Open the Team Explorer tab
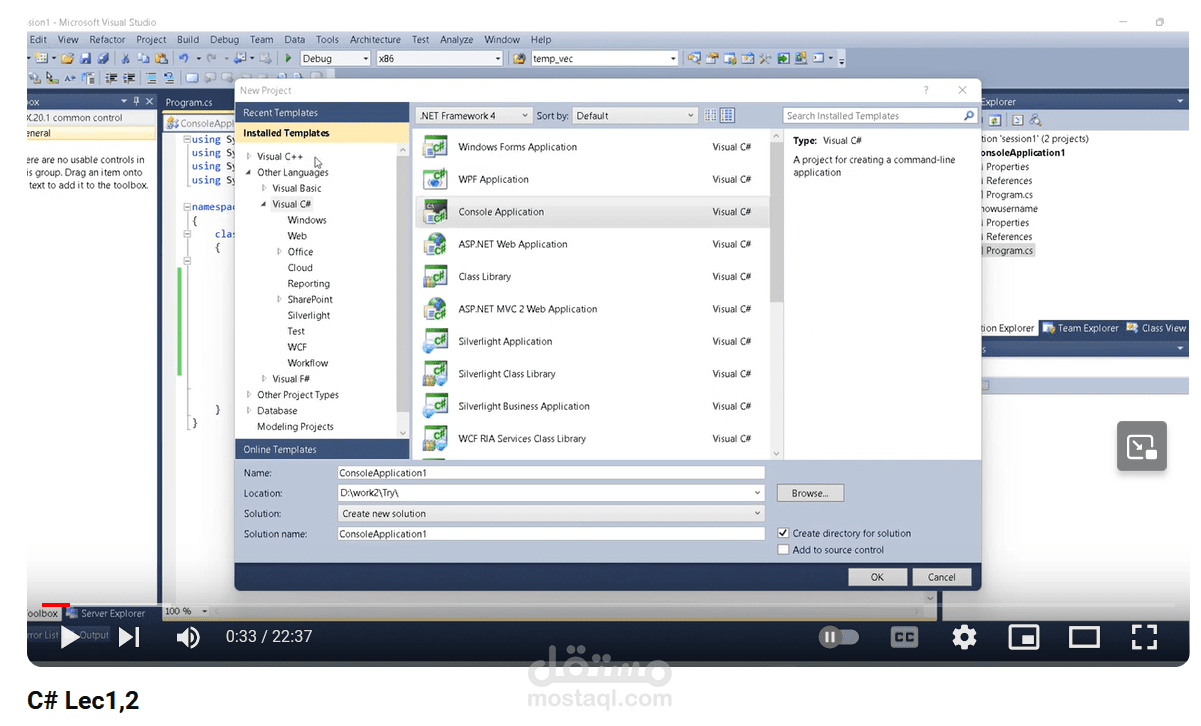 coord(1080,328)
